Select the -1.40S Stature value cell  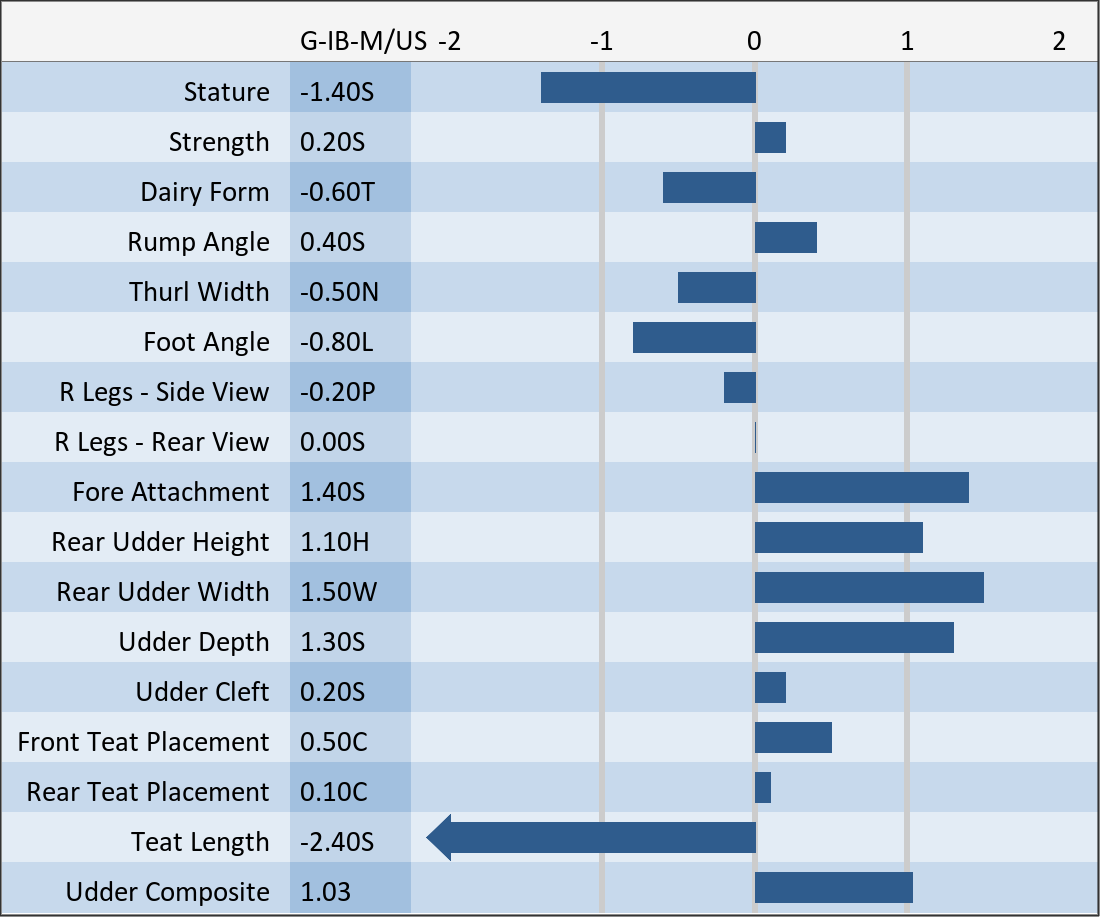(337, 92)
